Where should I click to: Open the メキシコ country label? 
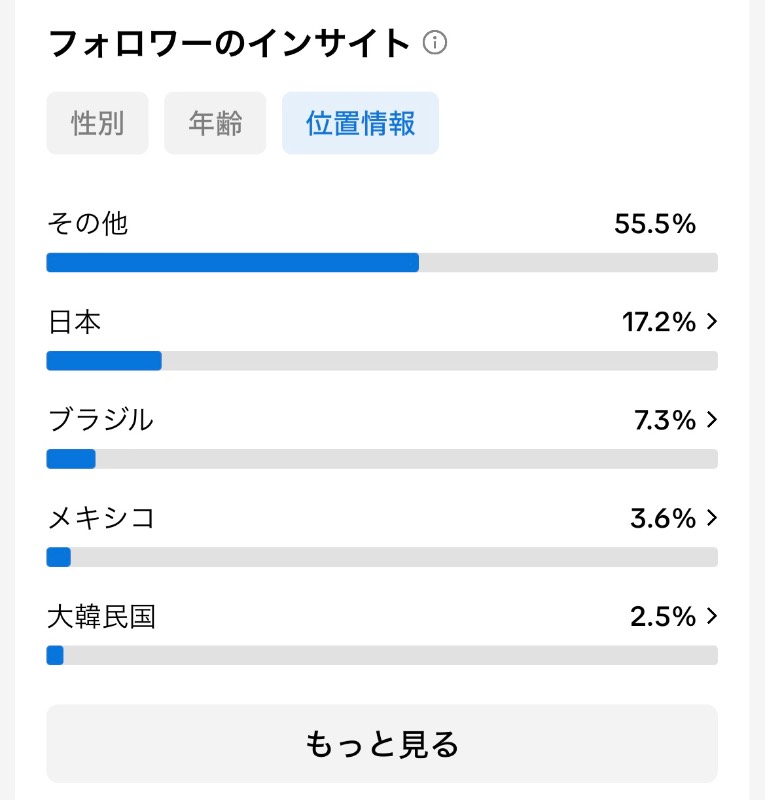tap(101, 518)
